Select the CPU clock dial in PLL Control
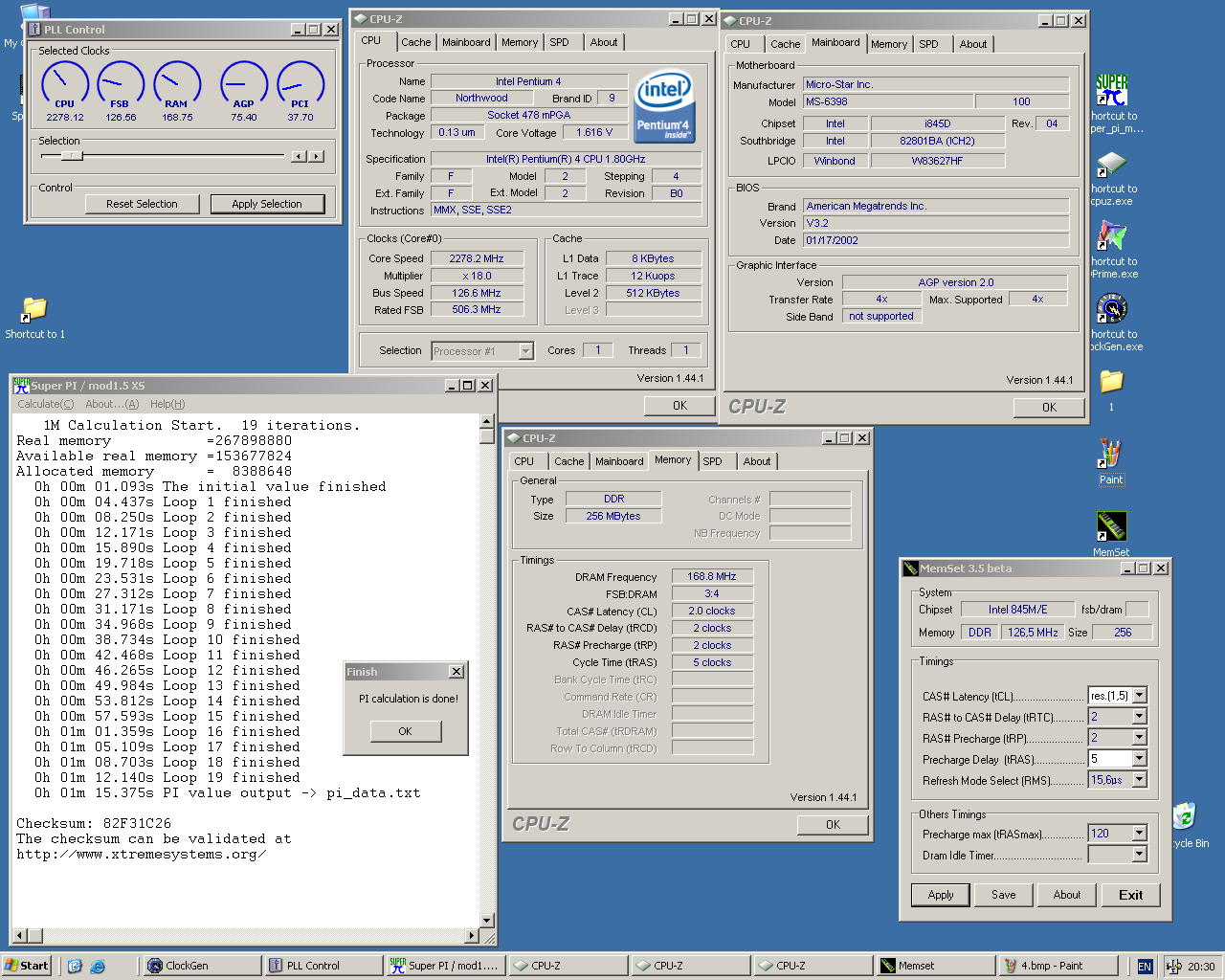The height and width of the screenshot is (980, 1225). tap(64, 84)
